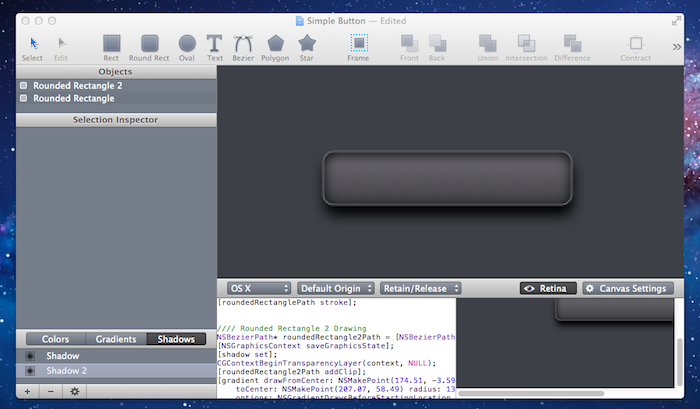The width and height of the screenshot is (700, 409).
Task: Enter full screen with window arrows icon
Action: tap(677, 20)
